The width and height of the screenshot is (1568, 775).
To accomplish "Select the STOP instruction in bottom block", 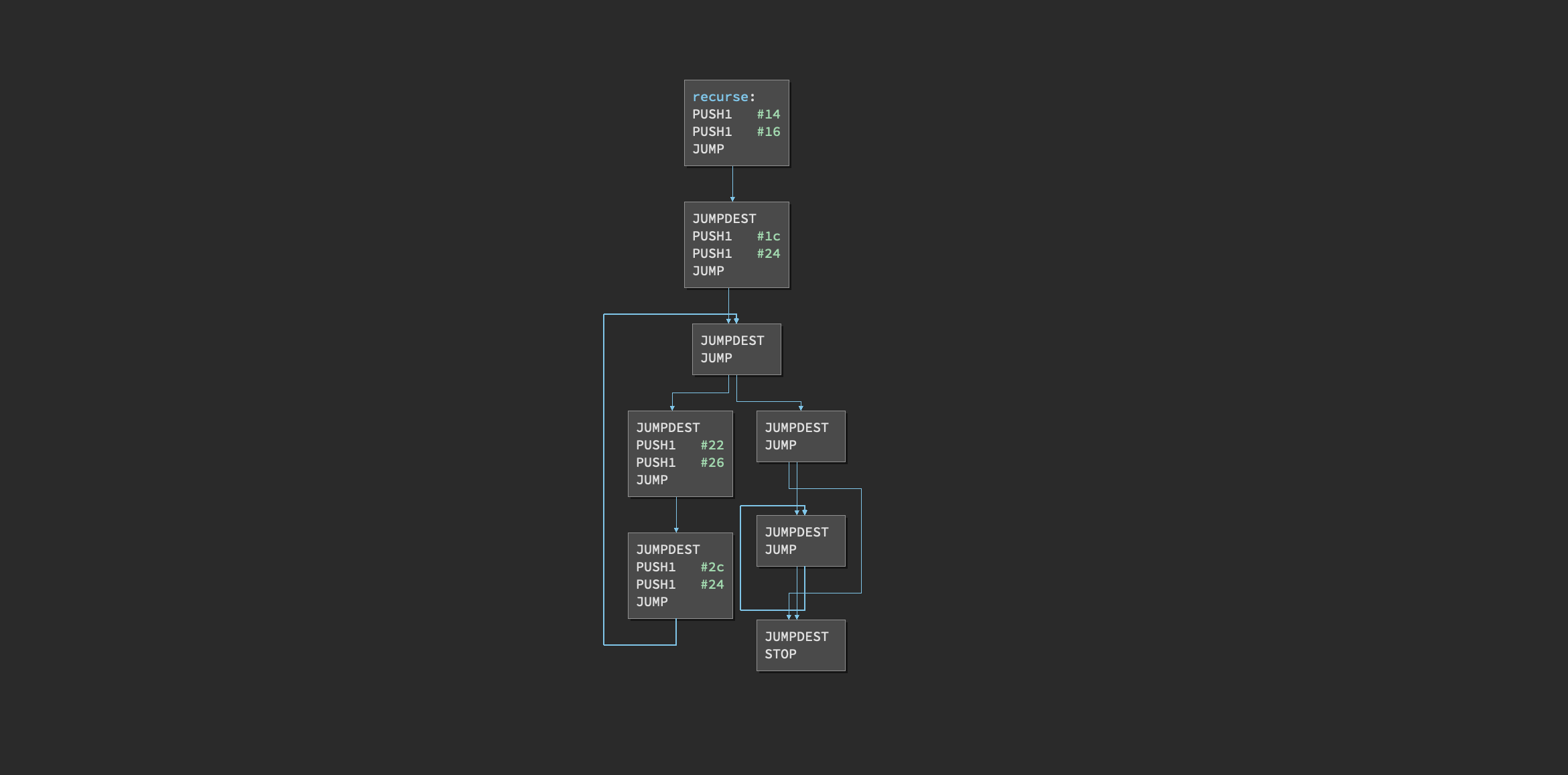I will point(780,654).
